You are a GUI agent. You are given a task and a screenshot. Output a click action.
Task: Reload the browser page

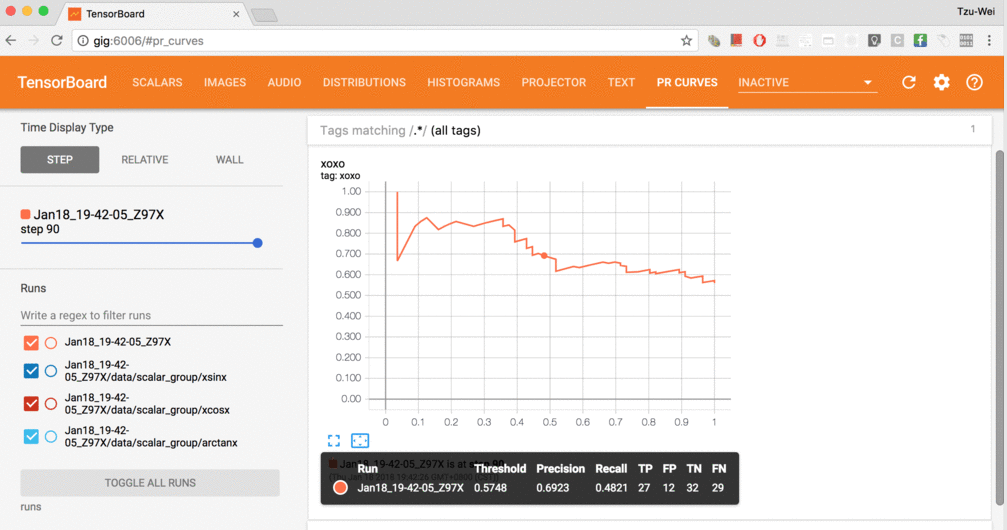click(x=57, y=40)
